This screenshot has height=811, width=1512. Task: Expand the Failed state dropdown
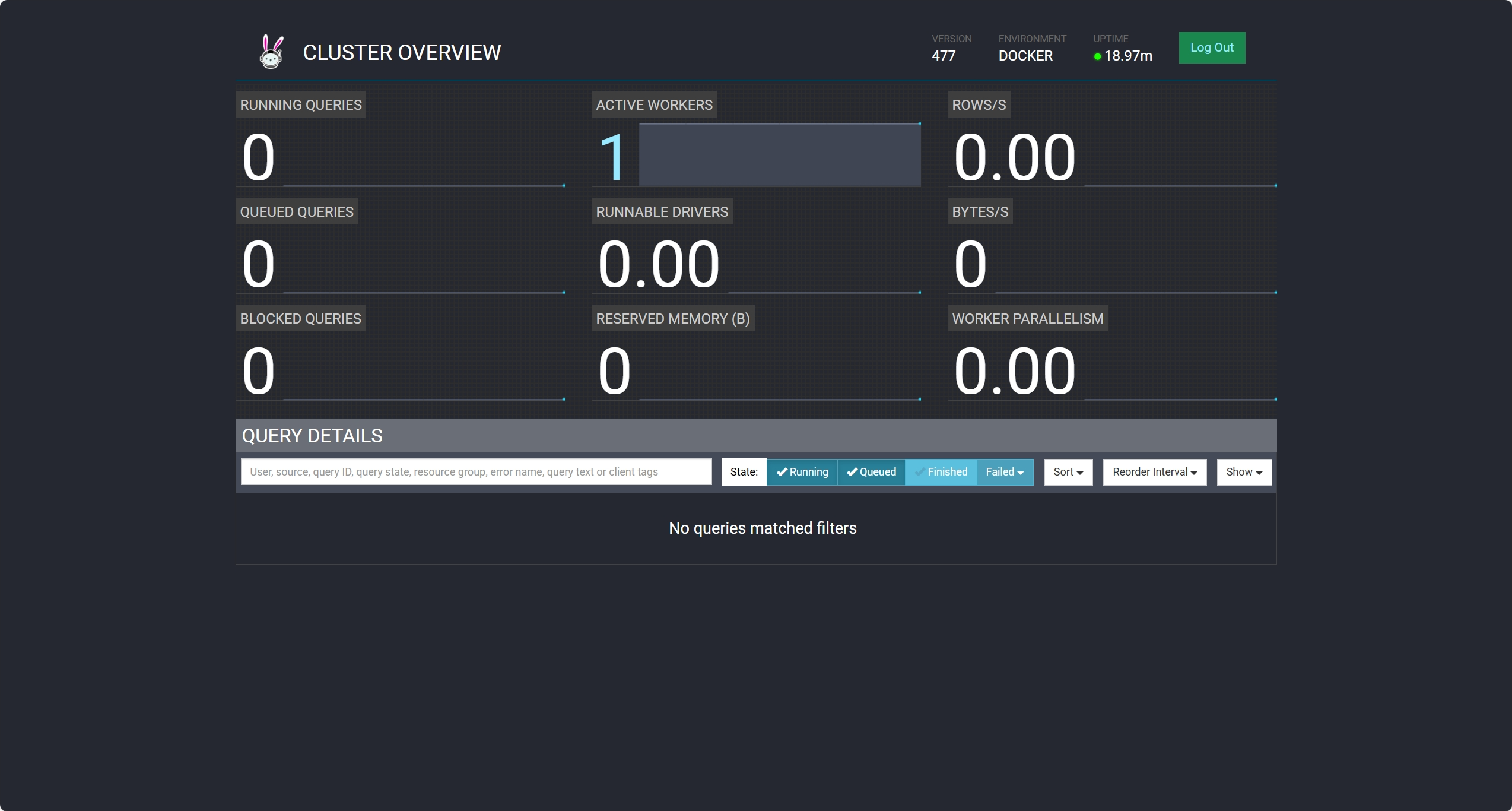click(1005, 472)
